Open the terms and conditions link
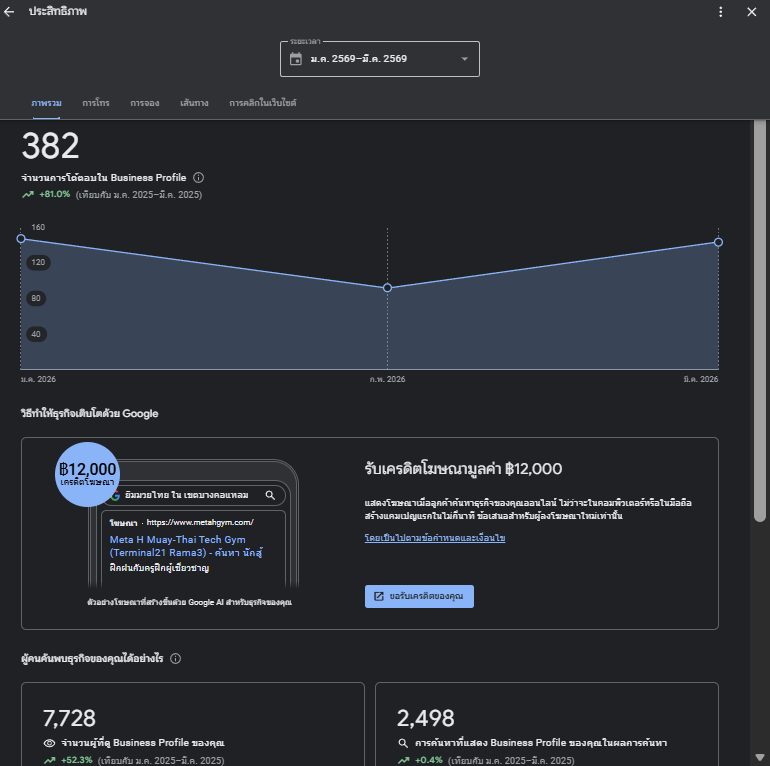This screenshot has height=766, width=770. coord(435,538)
